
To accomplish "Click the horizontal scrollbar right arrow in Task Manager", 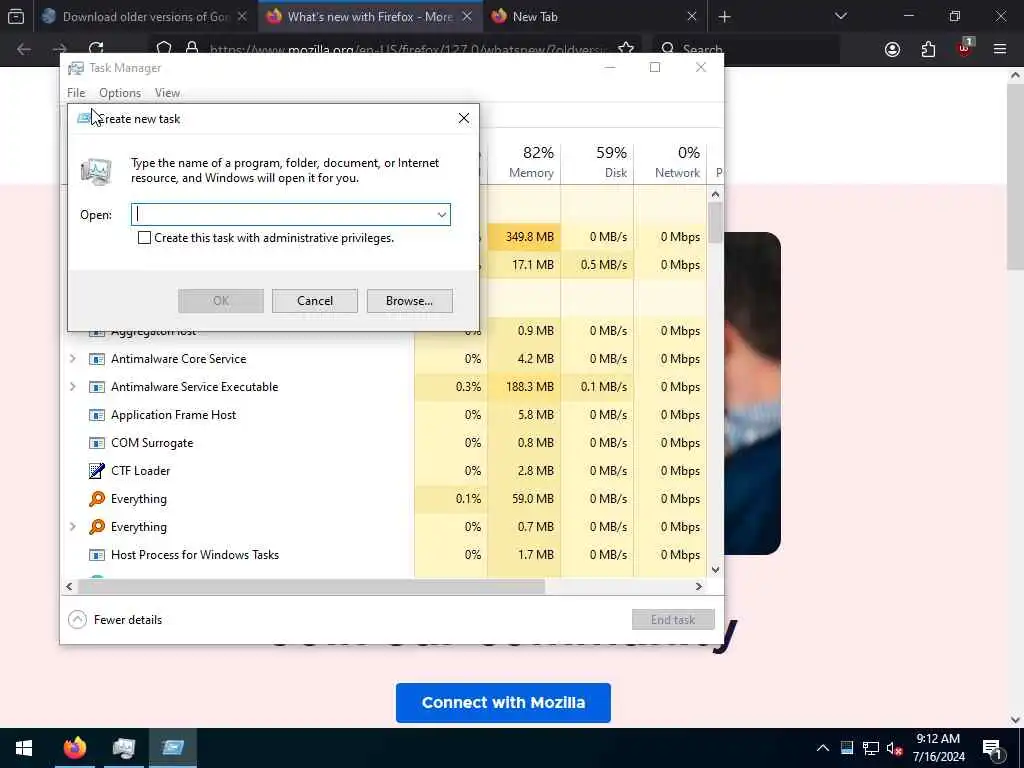I will pyautogui.click(x=699, y=586).
